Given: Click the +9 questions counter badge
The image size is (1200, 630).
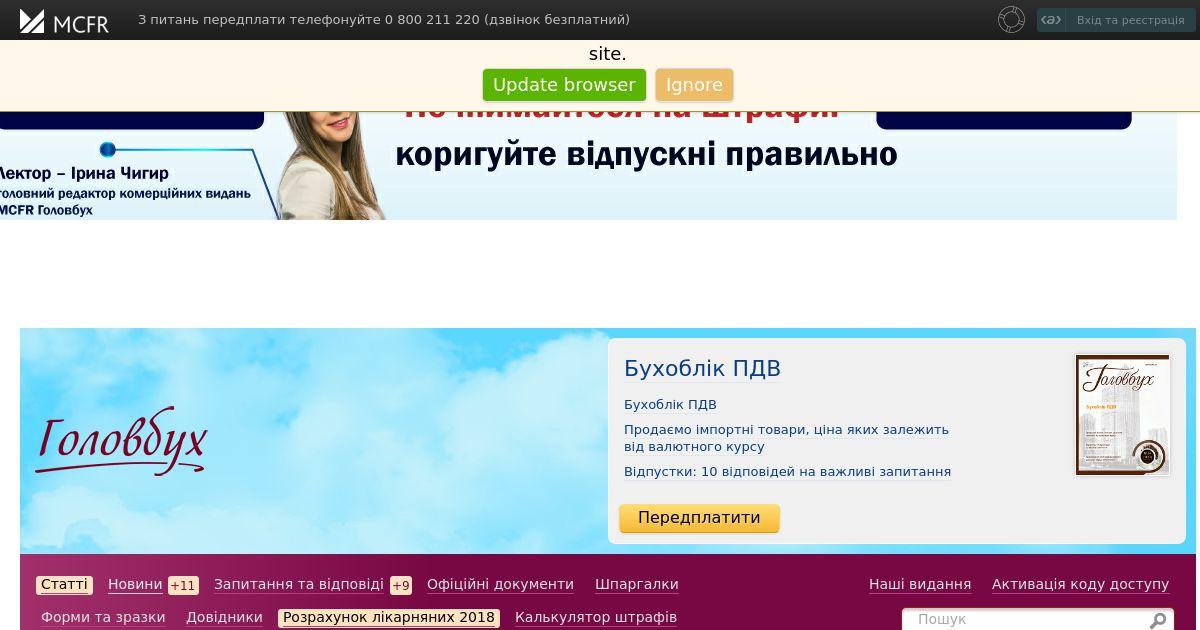Looking at the screenshot, I should tap(401, 586).
